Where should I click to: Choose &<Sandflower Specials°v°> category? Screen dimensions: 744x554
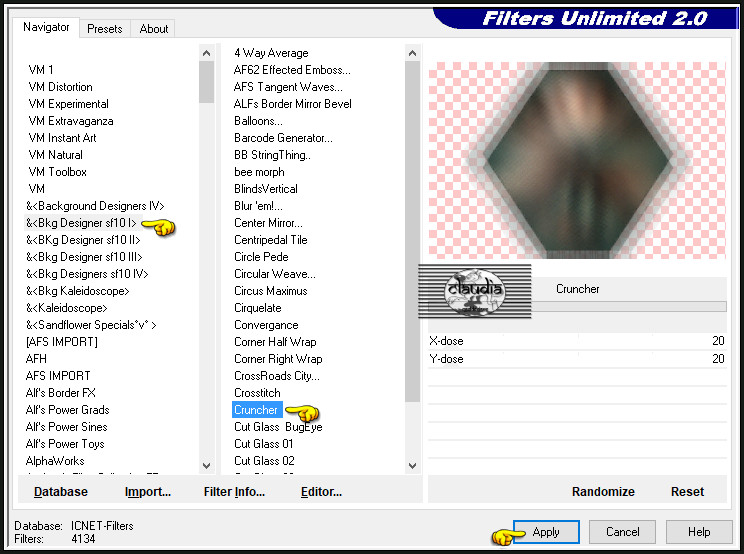click(x=91, y=325)
